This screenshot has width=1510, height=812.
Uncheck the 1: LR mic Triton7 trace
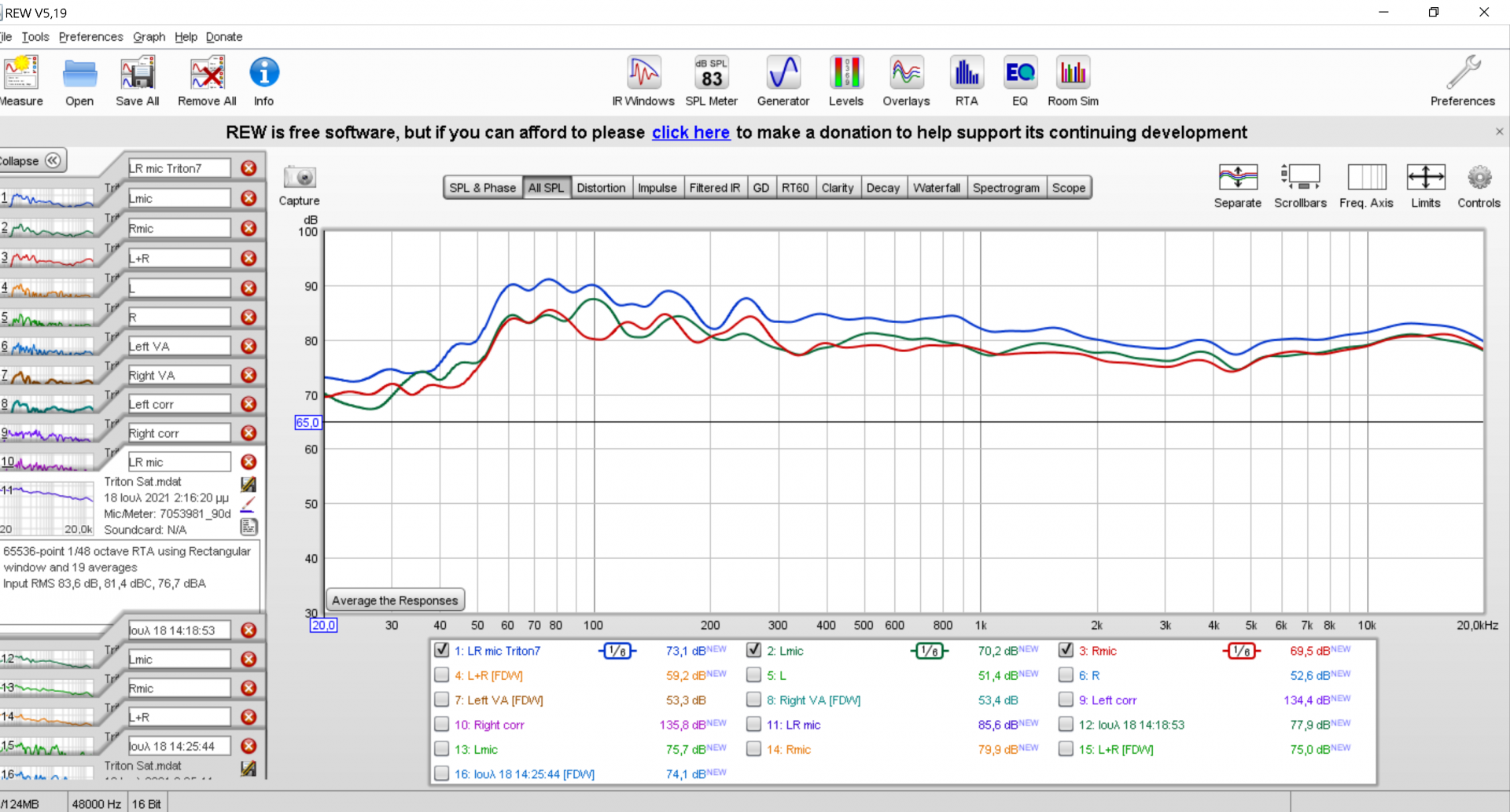tap(442, 650)
